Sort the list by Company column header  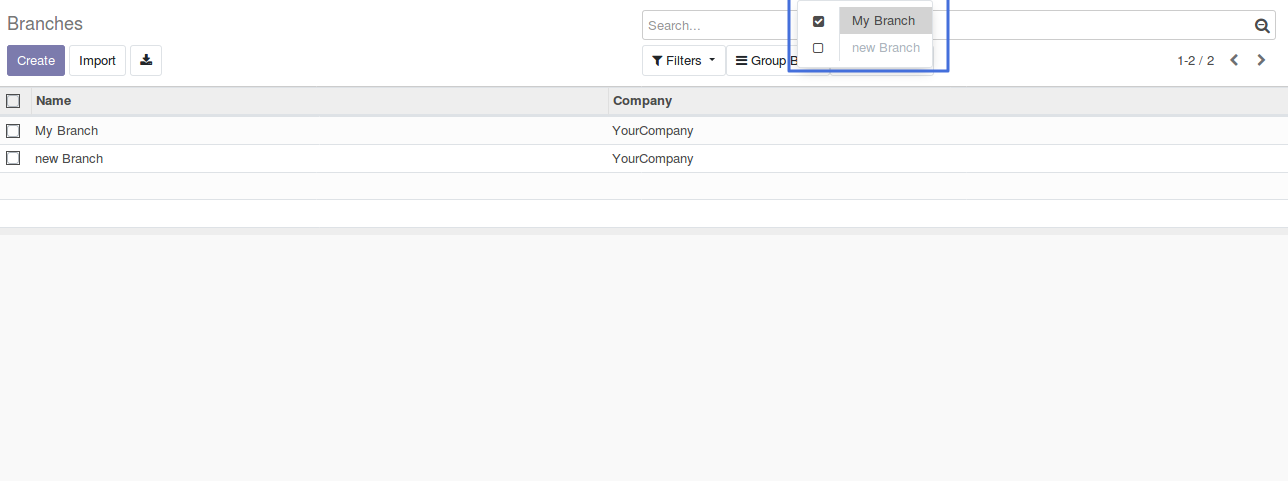[642, 101]
